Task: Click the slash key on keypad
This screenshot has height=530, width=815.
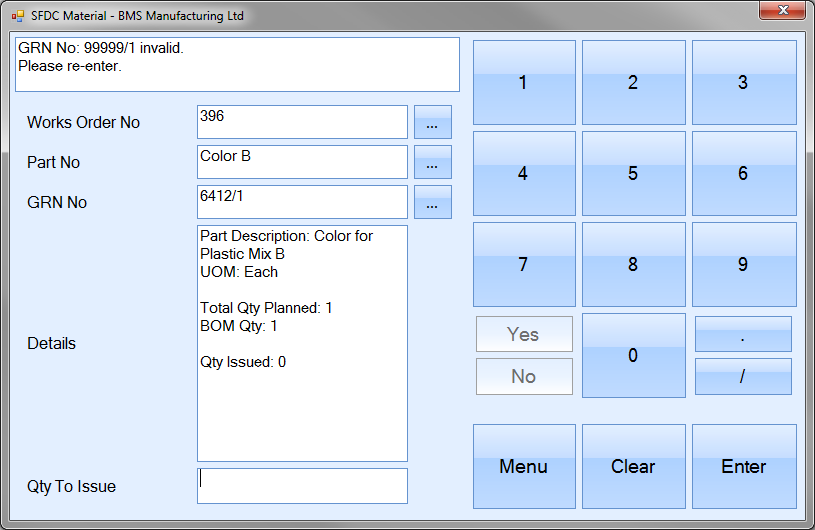Action: (x=743, y=376)
